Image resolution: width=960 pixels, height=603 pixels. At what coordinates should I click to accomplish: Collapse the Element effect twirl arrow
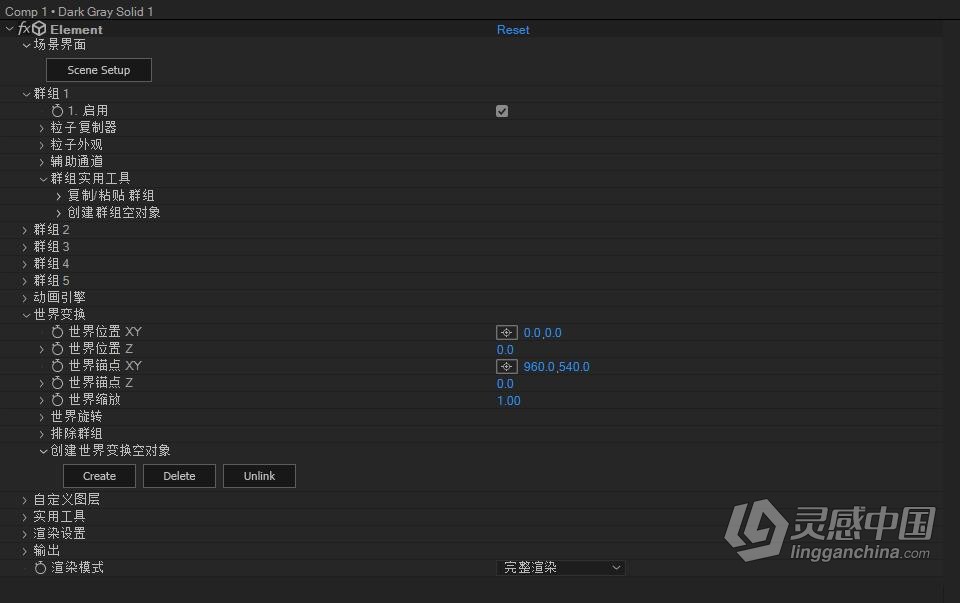(9, 29)
